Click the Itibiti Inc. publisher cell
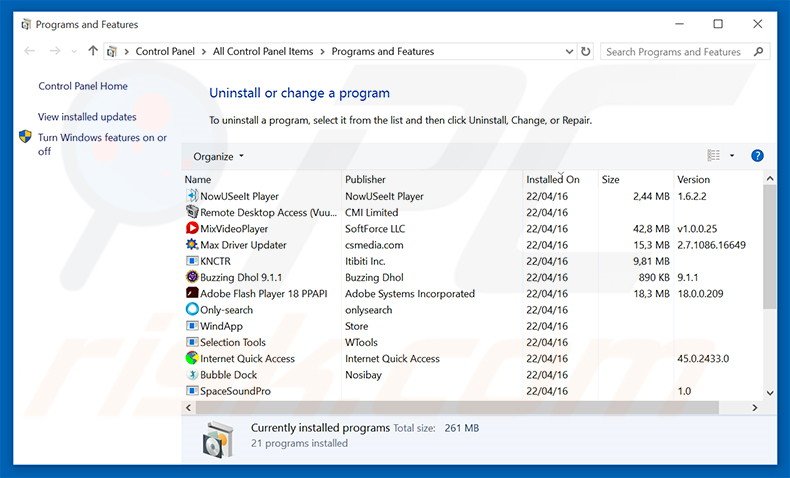Screen dimensions: 790x478 pyautogui.click(x=365, y=261)
